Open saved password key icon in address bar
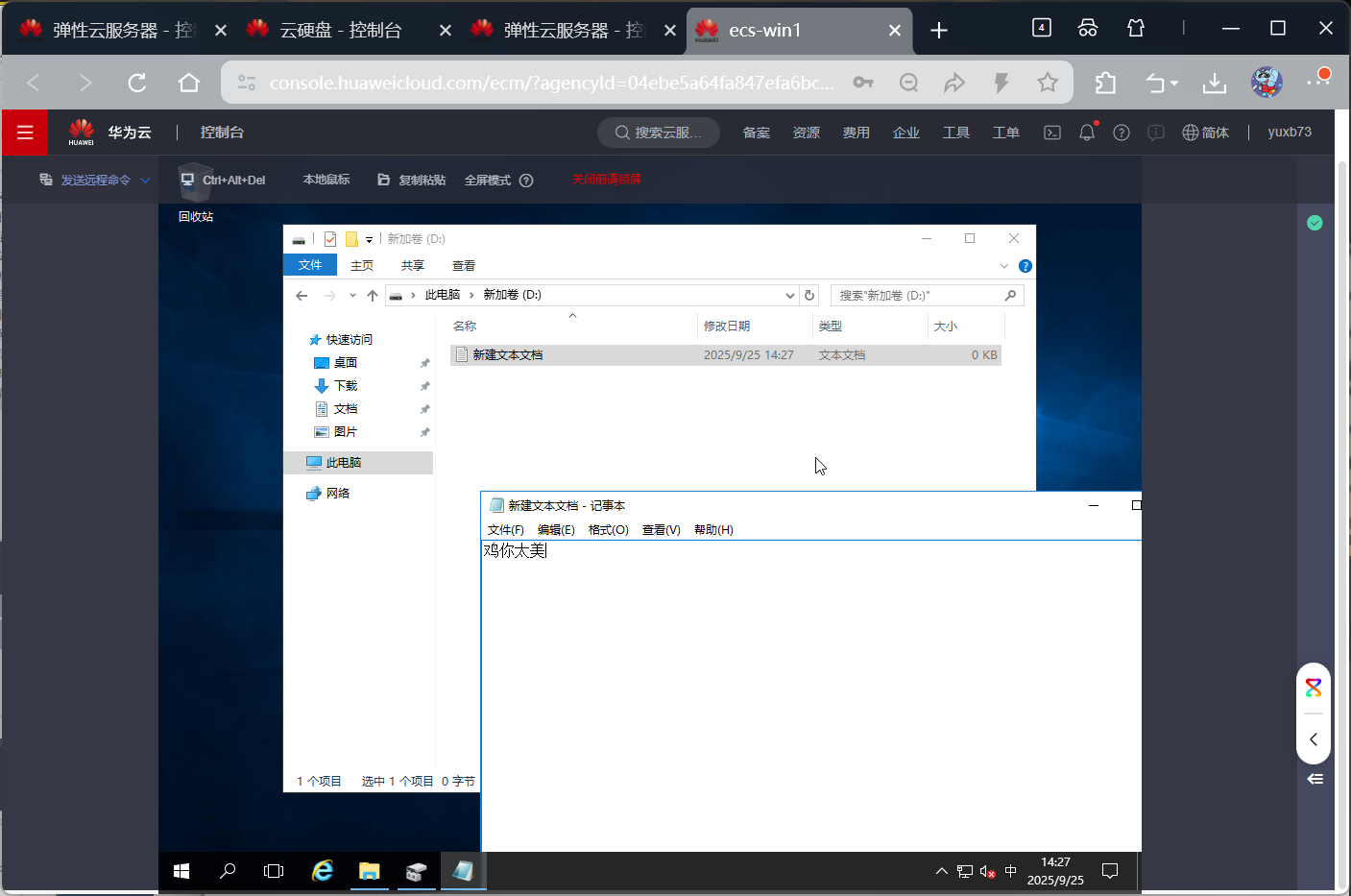This screenshot has width=1351, height=896. coord(863,83)
